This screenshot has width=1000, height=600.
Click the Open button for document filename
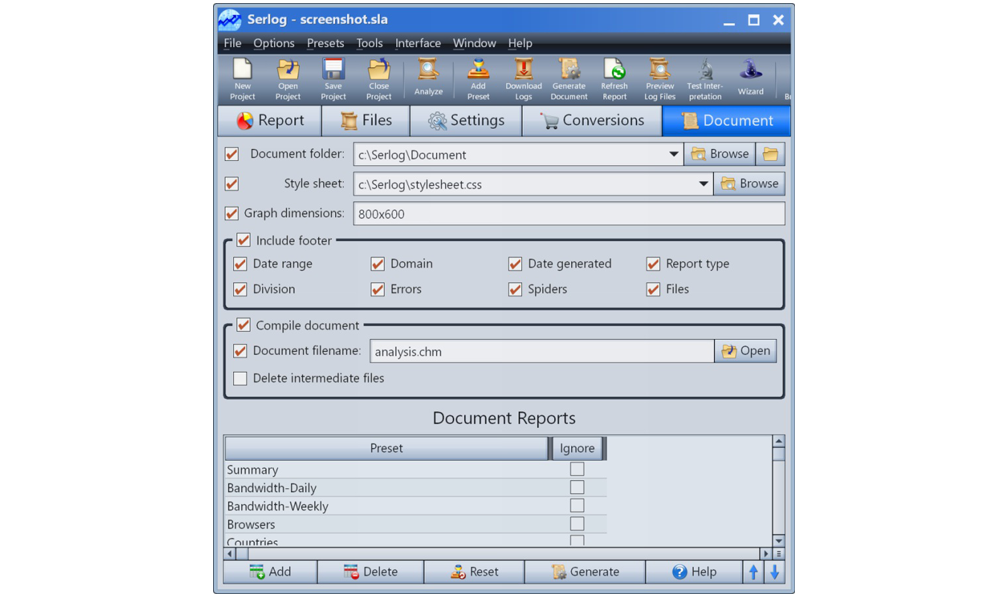(745, 351)
